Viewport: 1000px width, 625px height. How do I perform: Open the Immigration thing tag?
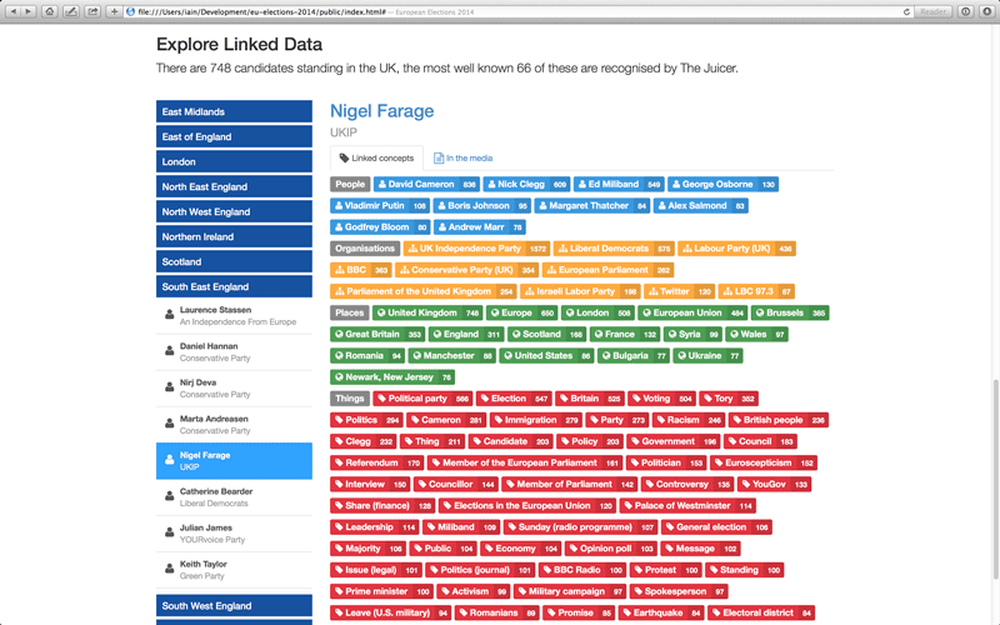[536, 420]
